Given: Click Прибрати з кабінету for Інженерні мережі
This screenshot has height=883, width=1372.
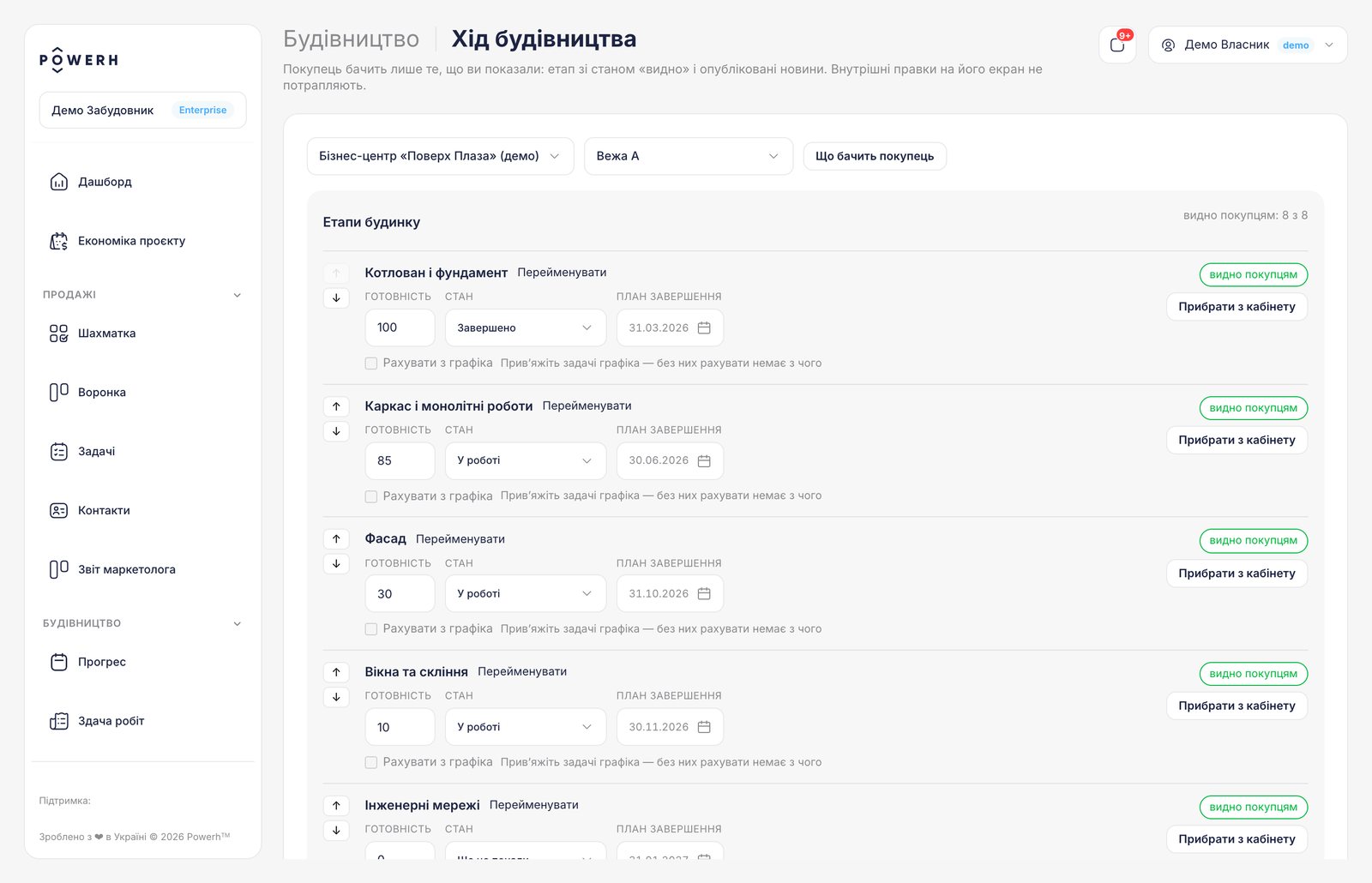Looking at the screenshot, I should point(1237,839).
